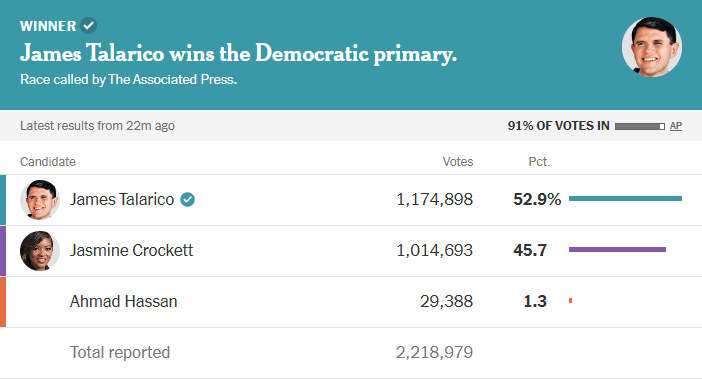This screenshot has height=379, width=702.
Task: Click James Talarico's small row photo
Action: tap(40, 200)
